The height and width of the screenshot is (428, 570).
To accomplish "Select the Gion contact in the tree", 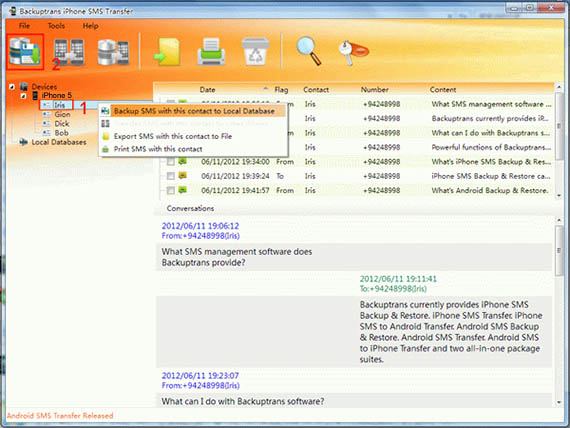I will pyautogui.click(x=62, y=114).
